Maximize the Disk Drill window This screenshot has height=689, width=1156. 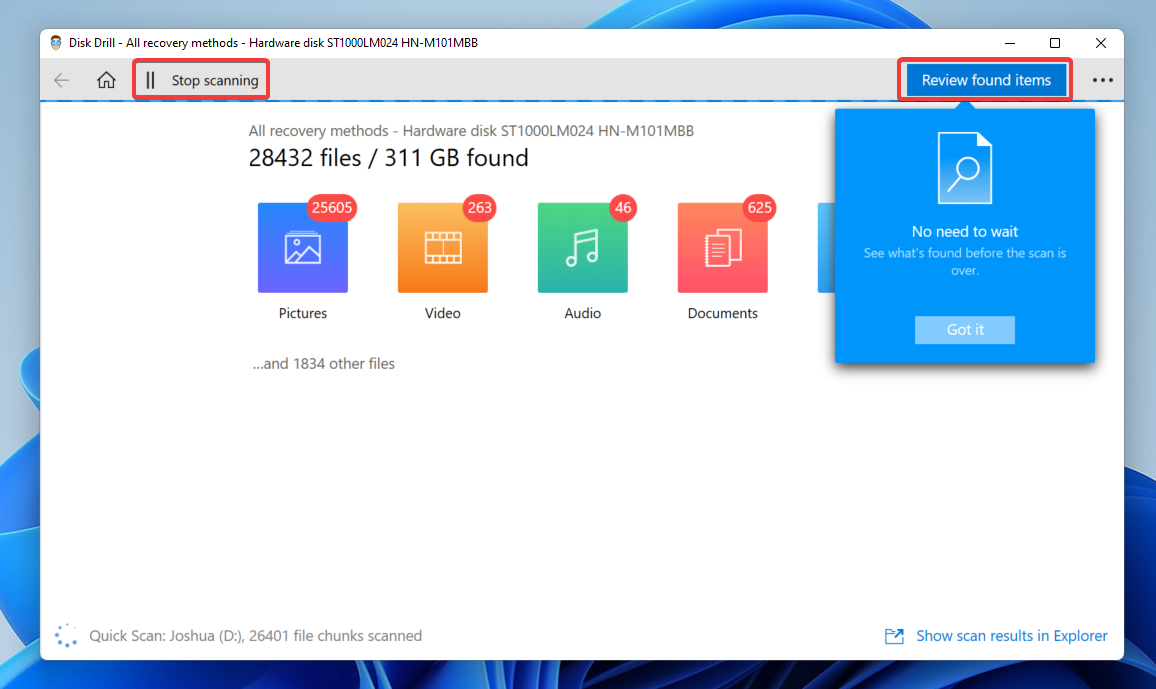click(x=1055, y=43)
